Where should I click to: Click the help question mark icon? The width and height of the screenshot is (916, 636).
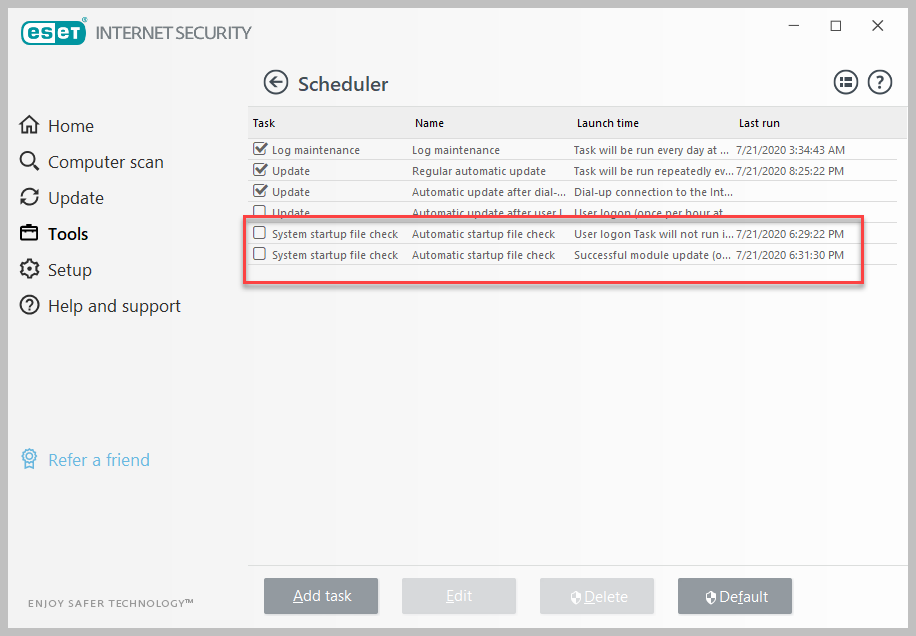[x=879, y=83]
